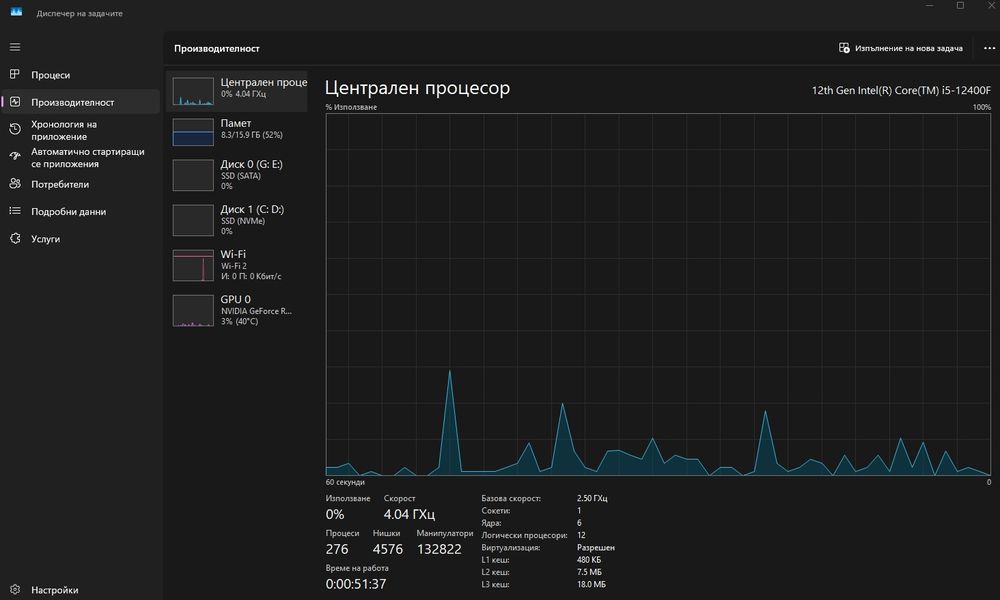Screen dimensions: 1000x600
Task: Click inside the CPU usage graph
Action: pyautogui.click(x=658, y=294)
